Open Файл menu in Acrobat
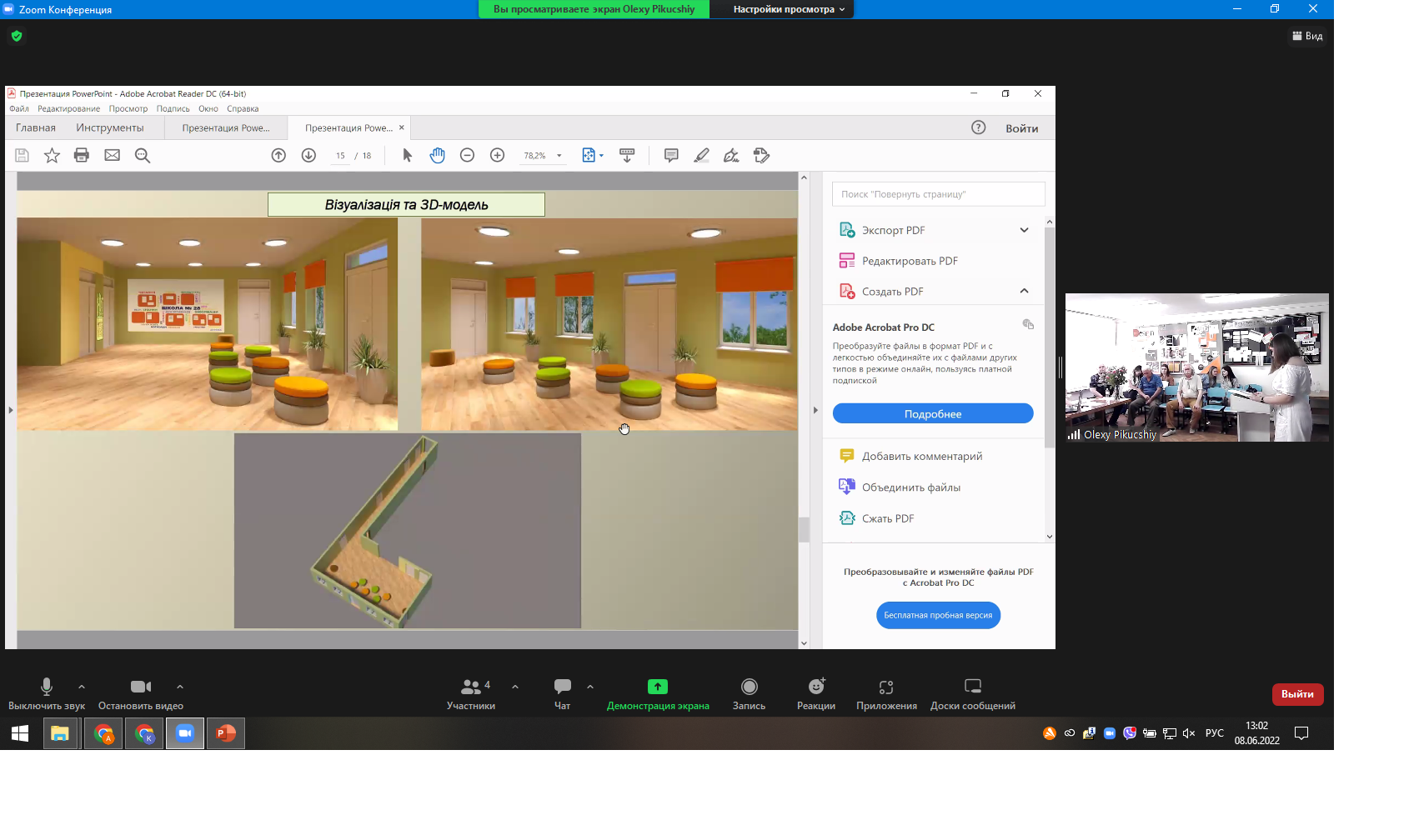Viewport: 1409px width, 840px height. click(19, 108)
